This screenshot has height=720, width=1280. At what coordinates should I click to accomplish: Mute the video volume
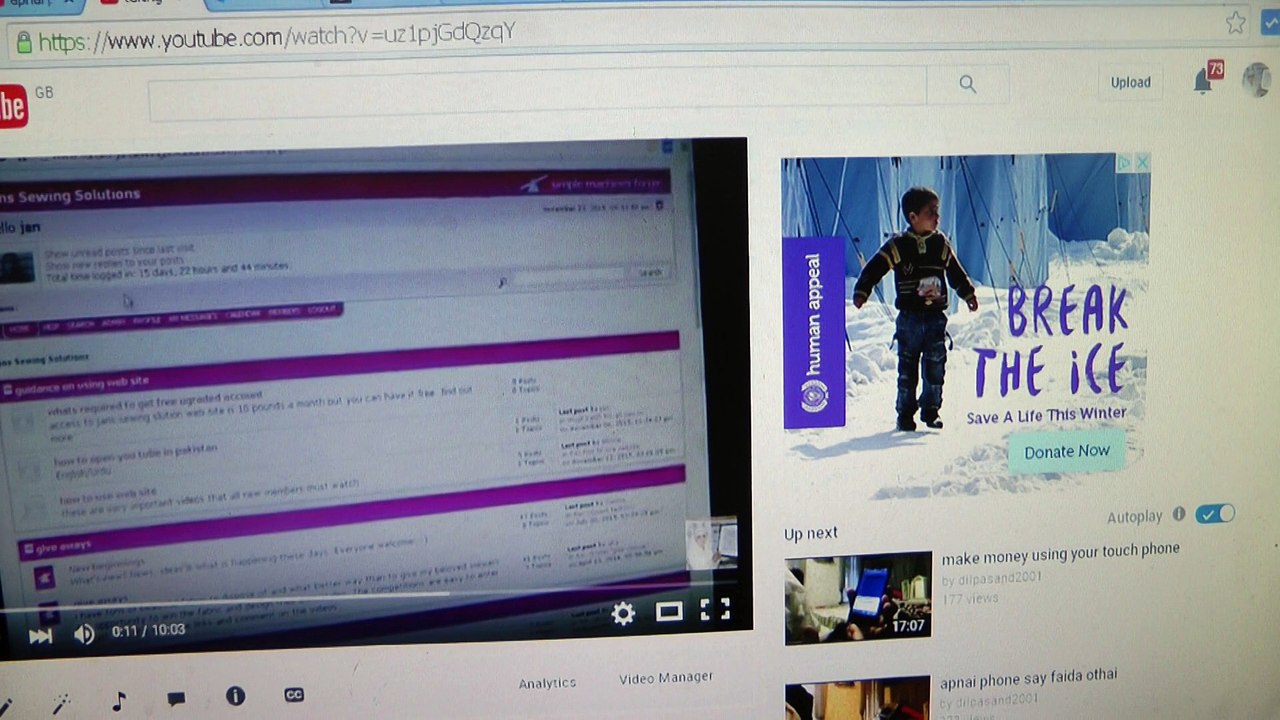click(x=84, y=634)
